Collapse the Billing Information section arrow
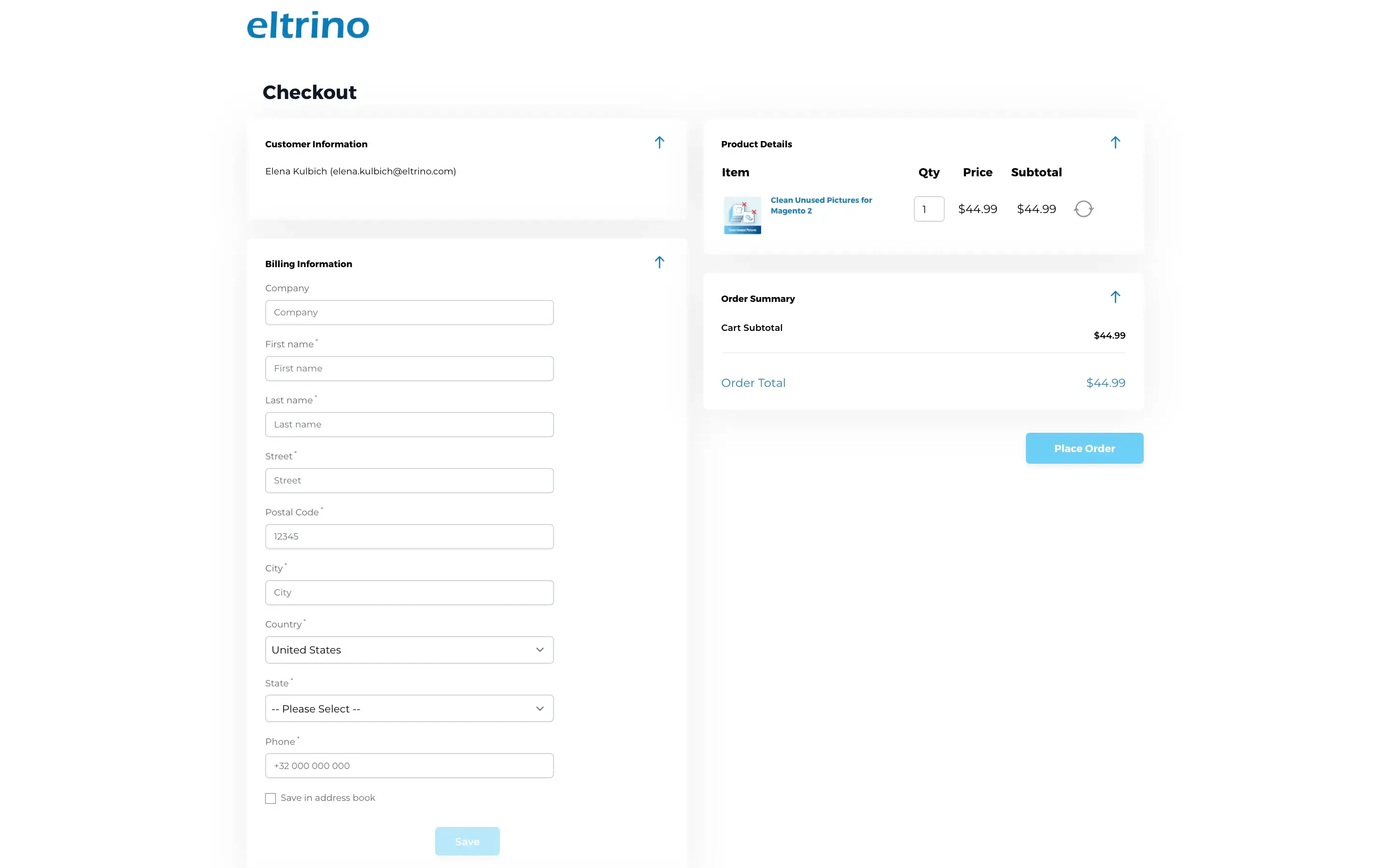Screen dimensions: 1391x868 [659, 262]
